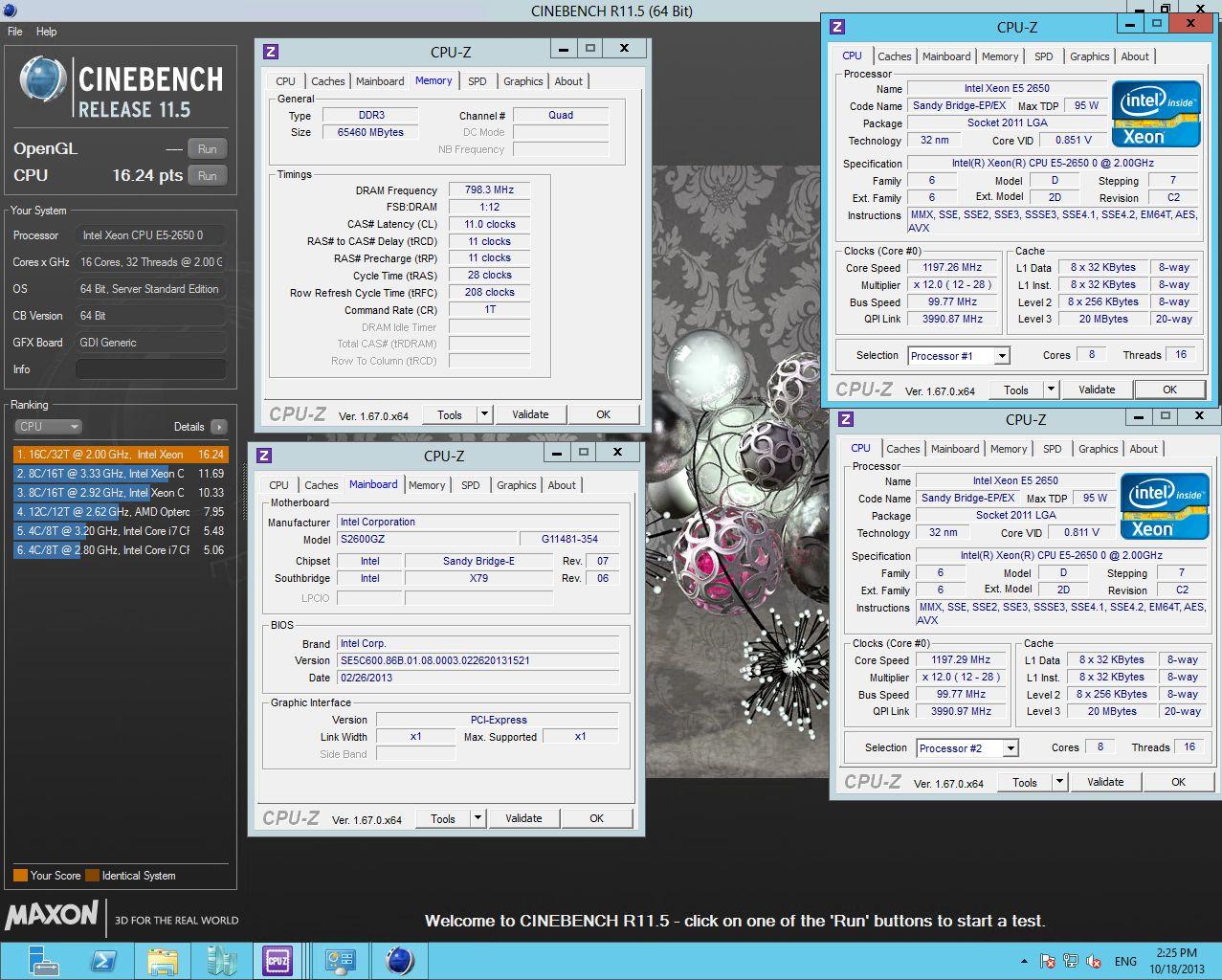The image size is (1222, 980).
Task: Select ranking row 4C/8T @ 2.80 GHz
Action: click(x=121, y=550)
